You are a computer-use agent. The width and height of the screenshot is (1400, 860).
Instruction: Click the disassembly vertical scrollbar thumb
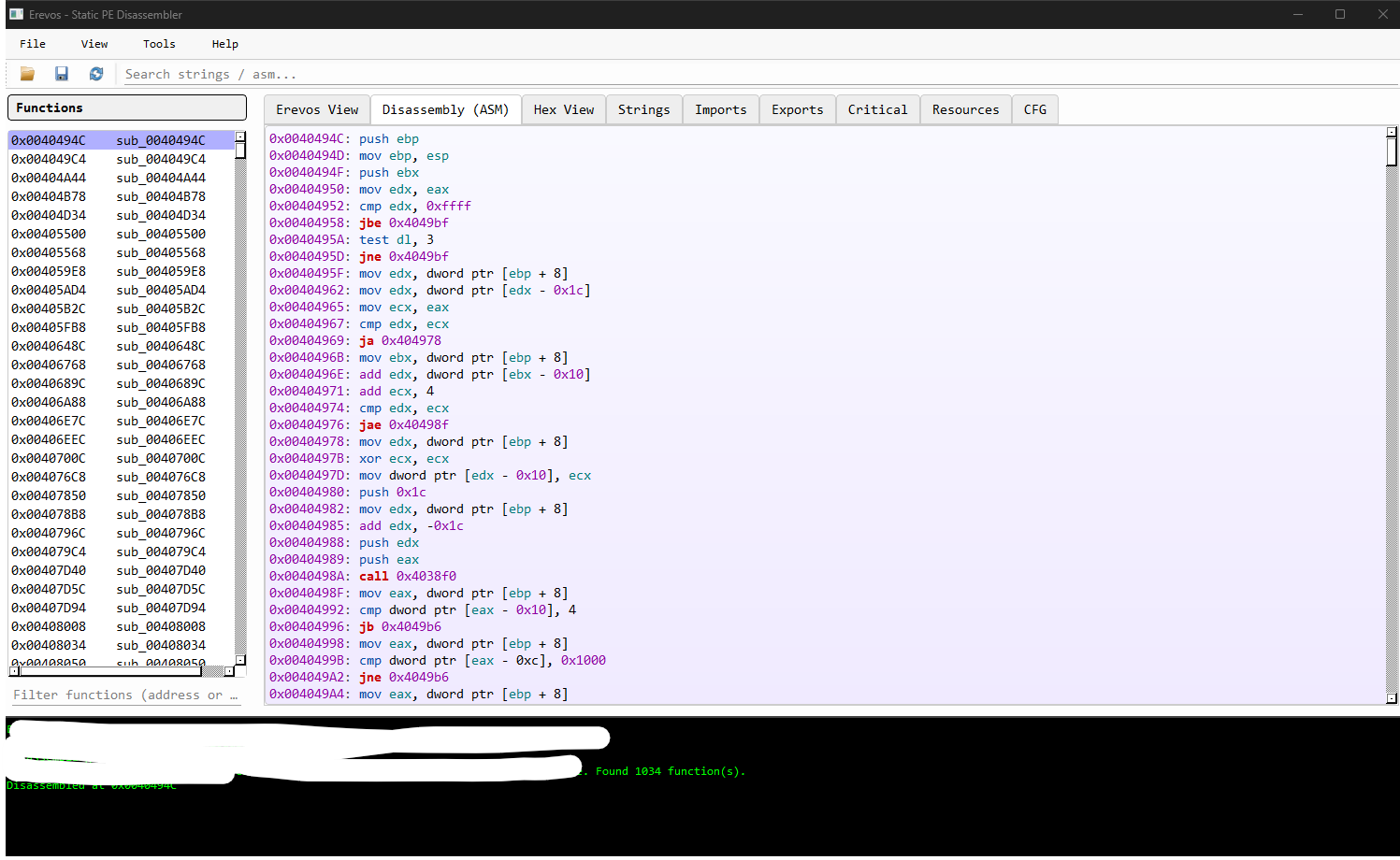(x=1392, y=151)
